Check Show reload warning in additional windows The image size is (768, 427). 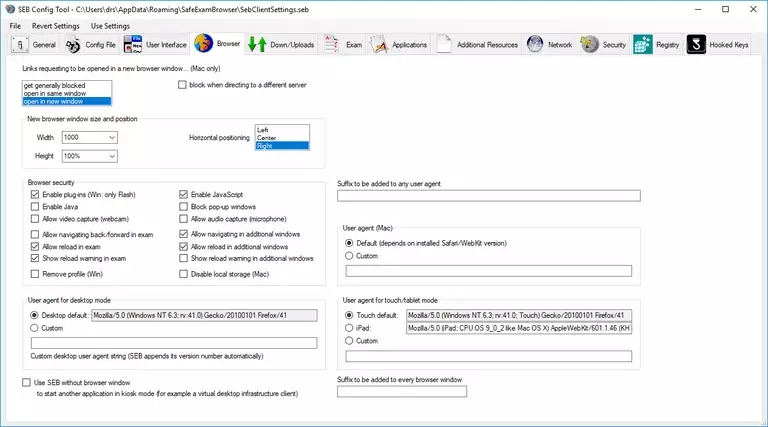coord(183,258)
